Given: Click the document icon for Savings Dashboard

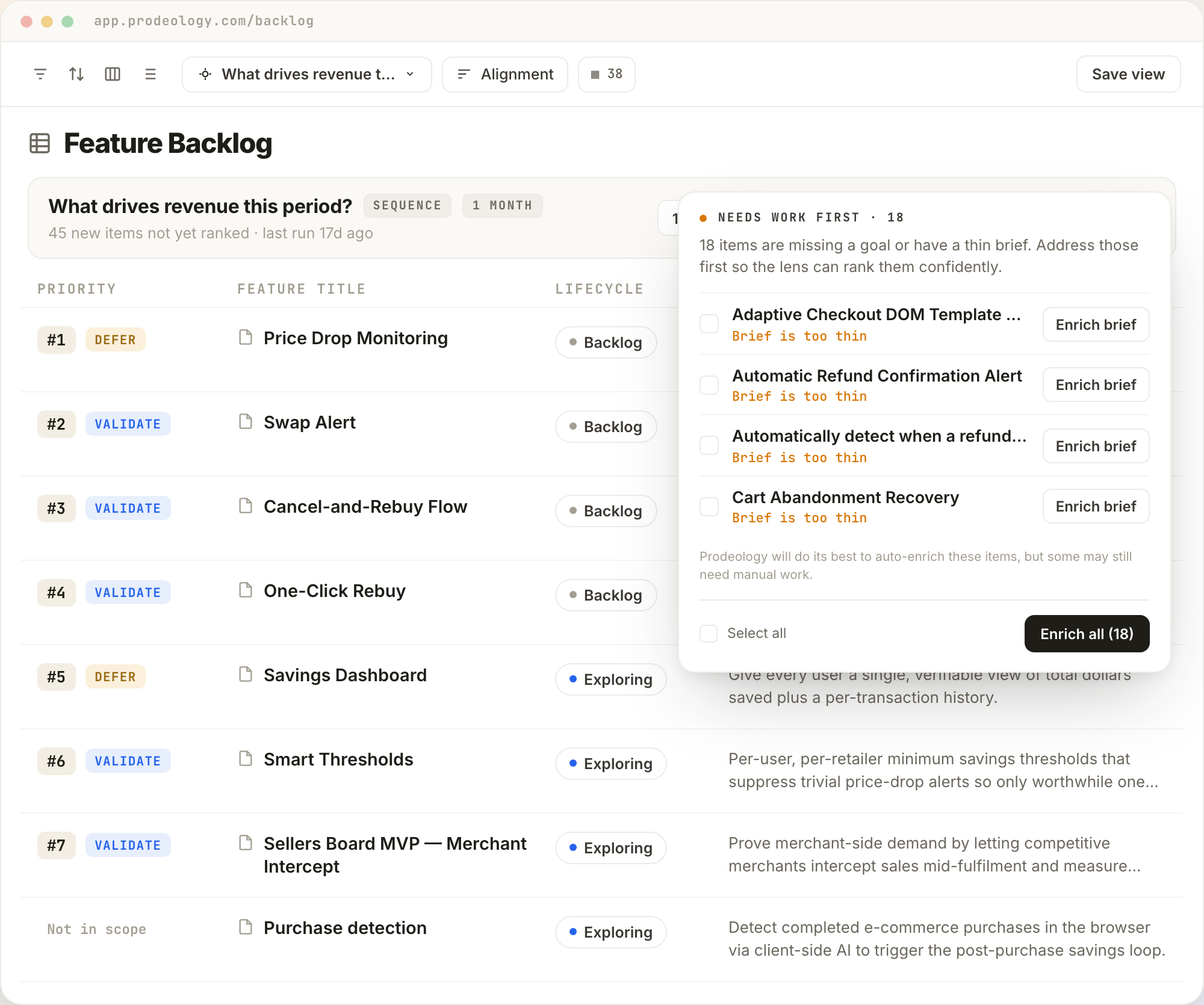Looking at the screenshot, I should 246,674.
